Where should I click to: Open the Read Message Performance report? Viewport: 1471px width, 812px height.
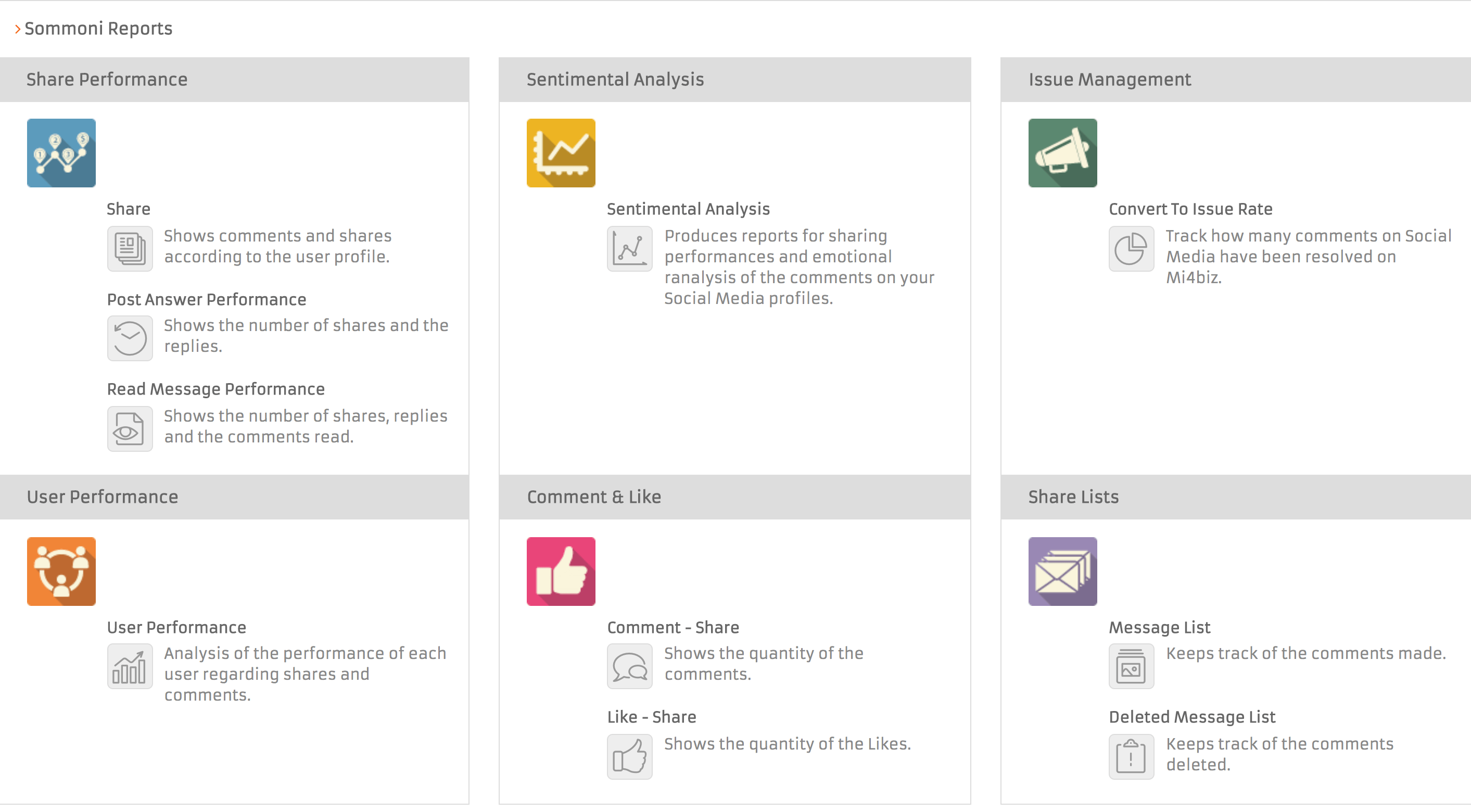coord(216,389)
